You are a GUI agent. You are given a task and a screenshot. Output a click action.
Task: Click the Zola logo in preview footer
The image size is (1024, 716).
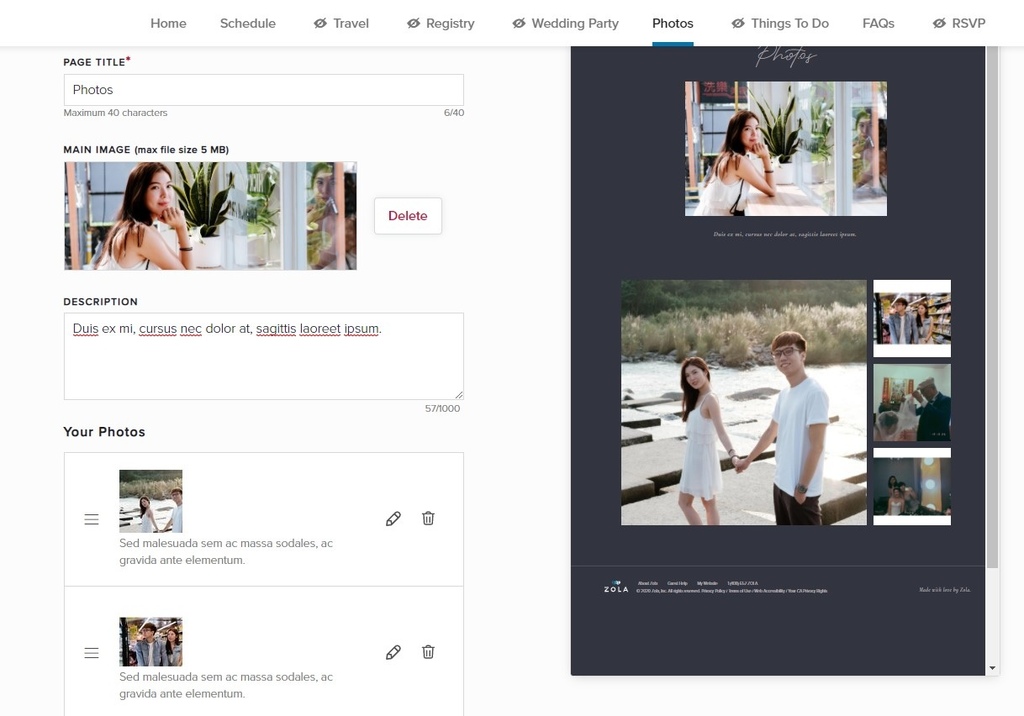click(616, 587)
